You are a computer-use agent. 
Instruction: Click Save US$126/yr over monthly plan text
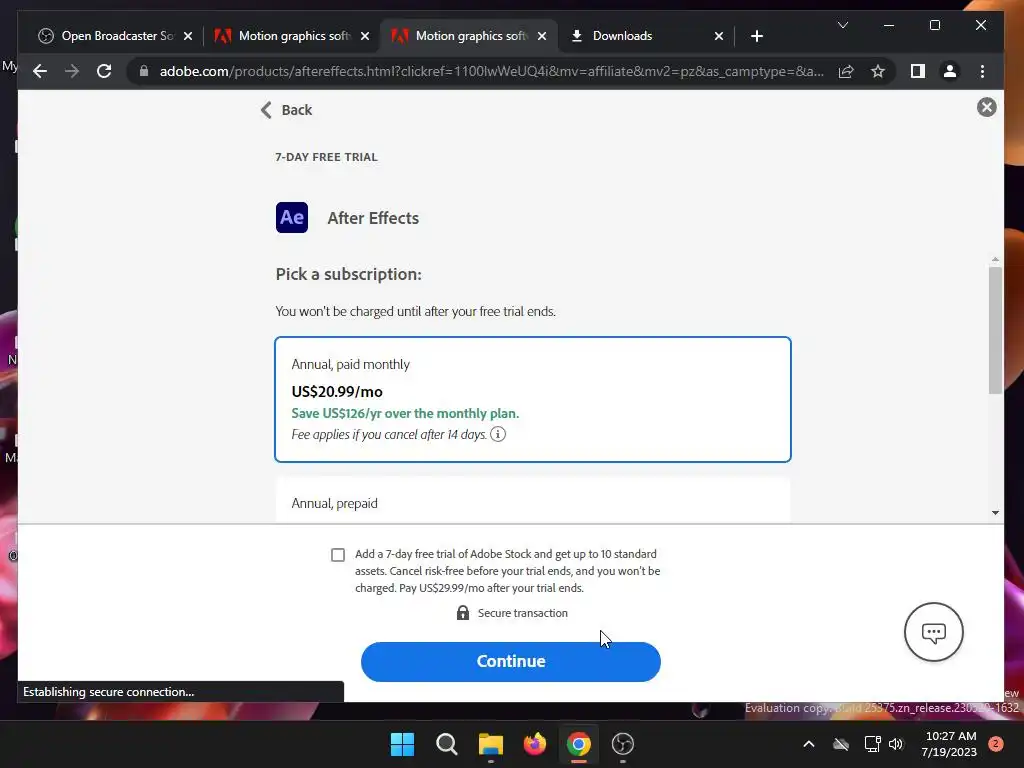pyautogui.click(x=405, y=413)
